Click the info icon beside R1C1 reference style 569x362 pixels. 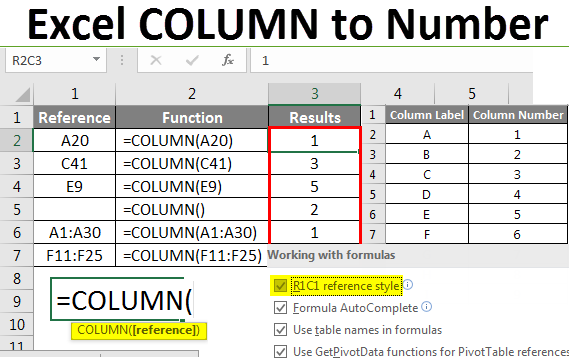click(408, 285)
